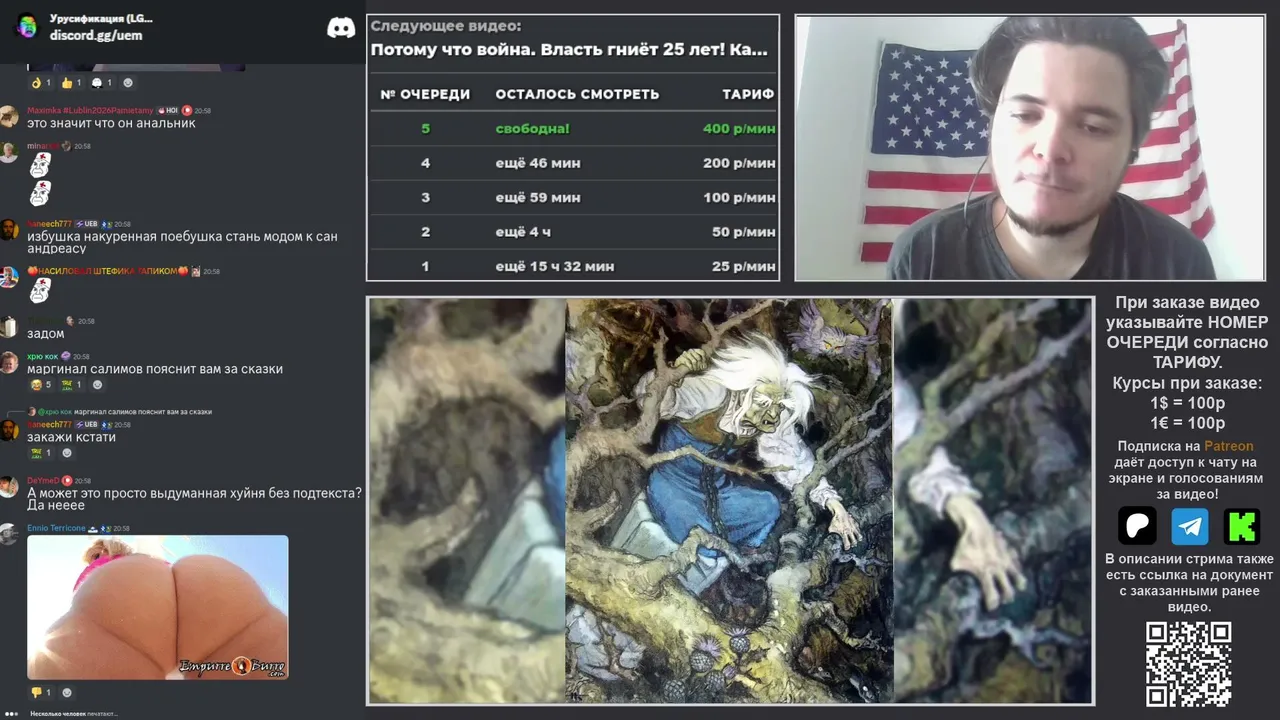This screenshot has height=720, width=1280.
Task: Click the 'Несколько человек печатают' typing indicator
Action: pyautogui.click(x=74, y=713)
